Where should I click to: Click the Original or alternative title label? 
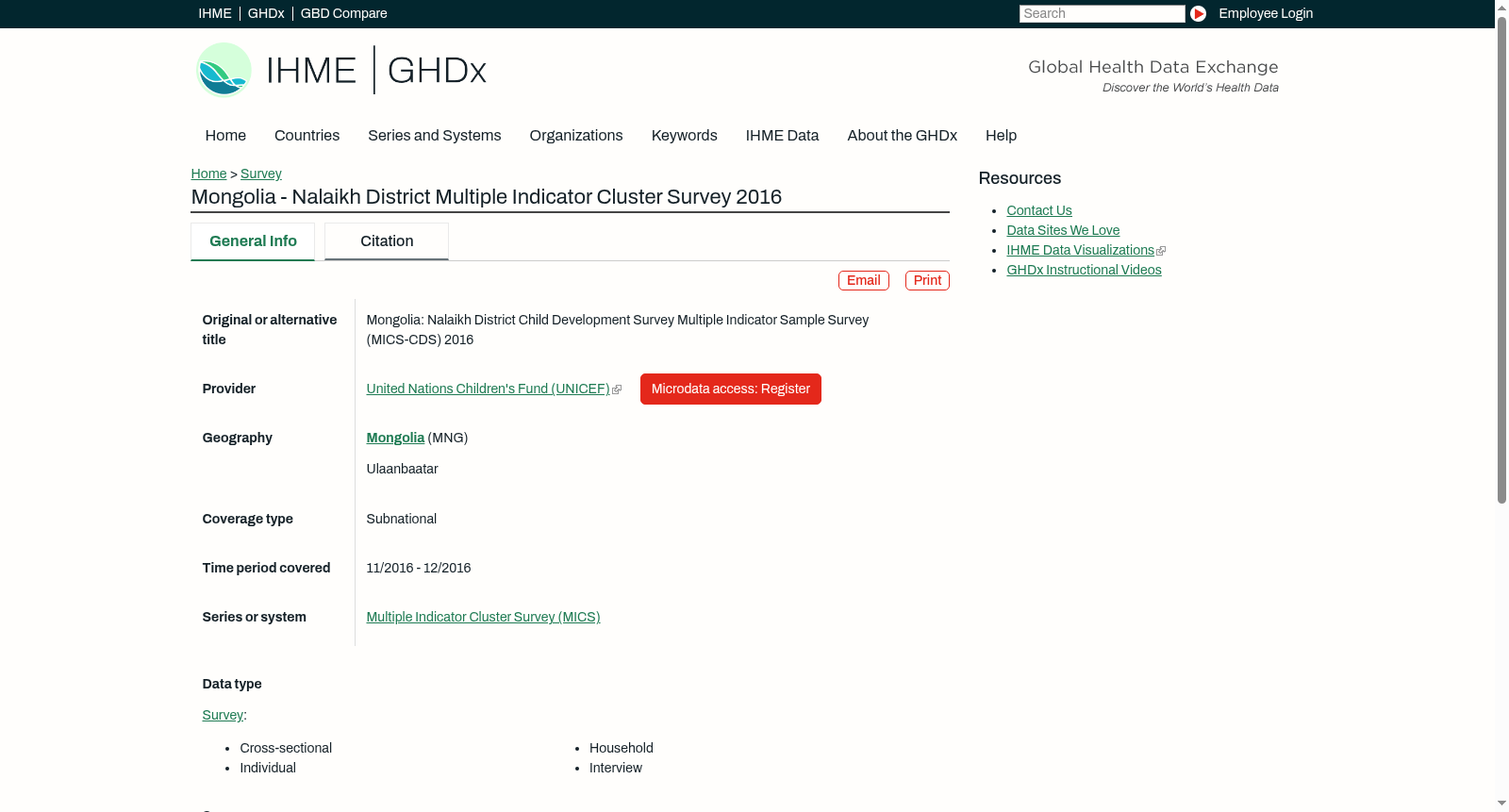[x=270, y=330]
